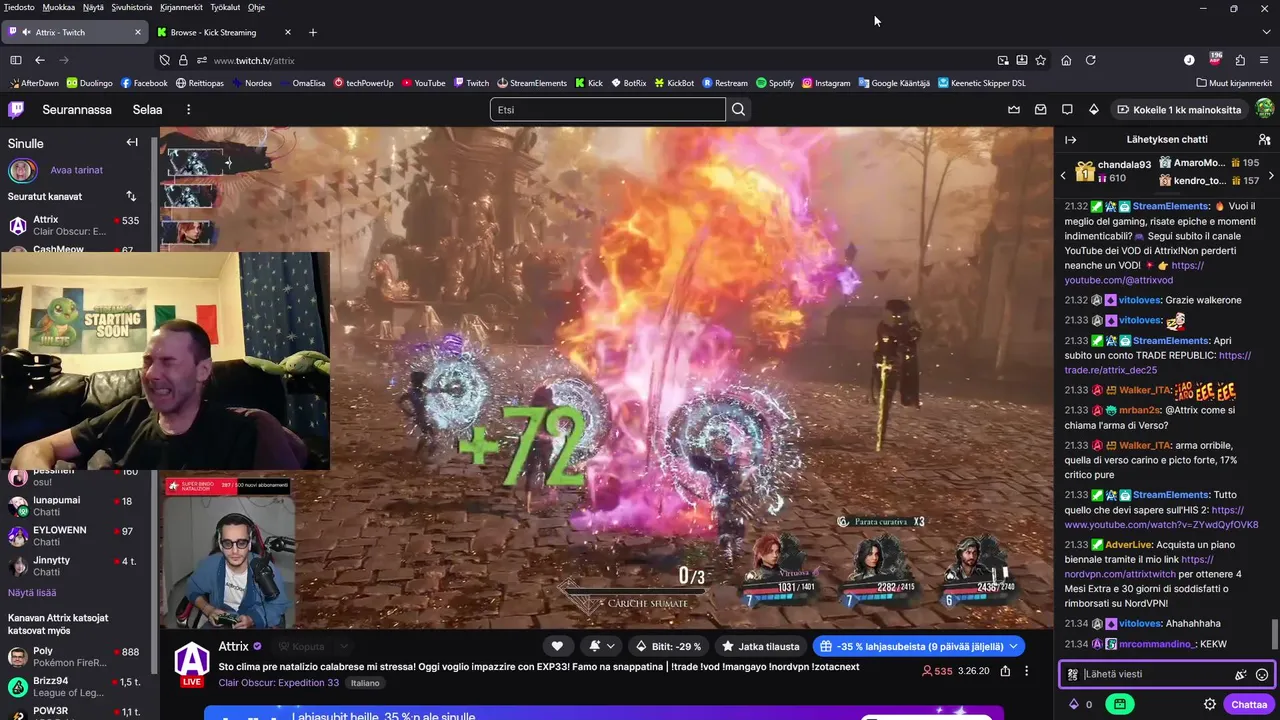Open the emote picker in chat
This screenshot has width=1280, height=720.
tap(1262, 674)
